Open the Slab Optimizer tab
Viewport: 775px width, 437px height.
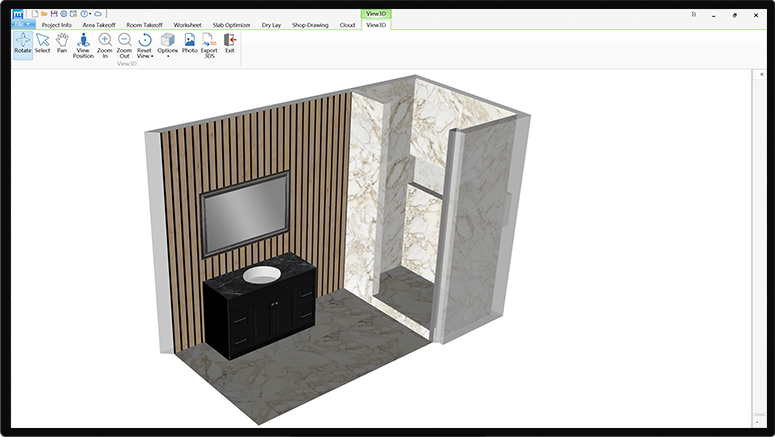[231, 24]
